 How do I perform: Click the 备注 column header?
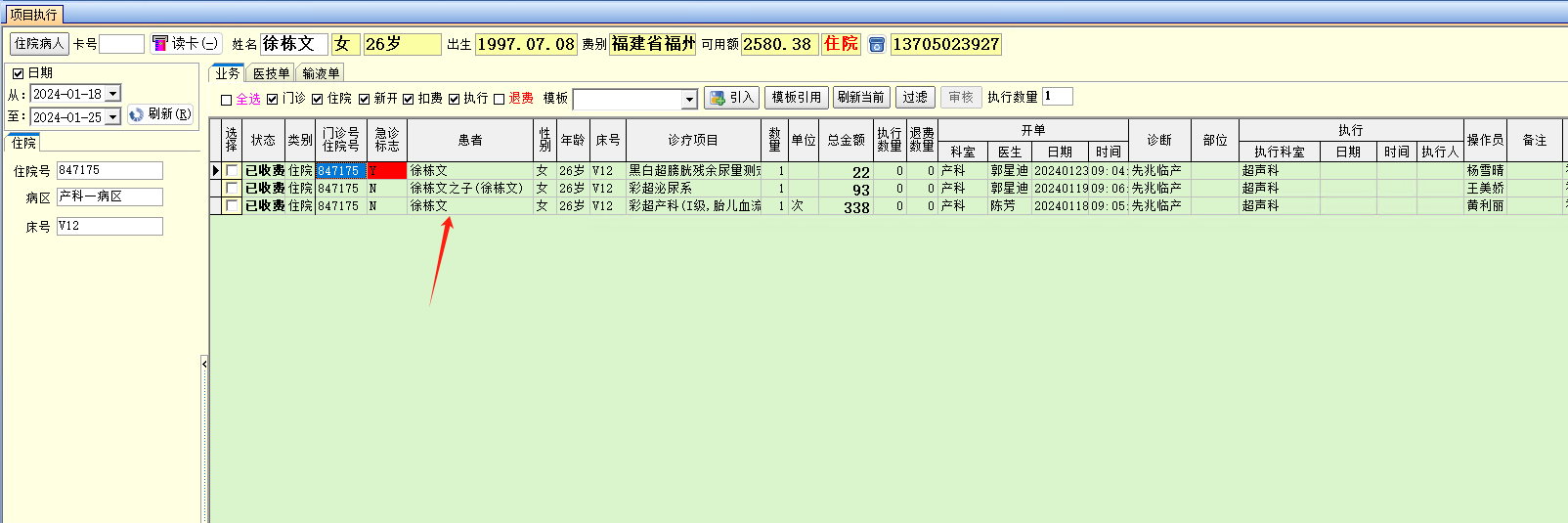tap(1535, 140)
